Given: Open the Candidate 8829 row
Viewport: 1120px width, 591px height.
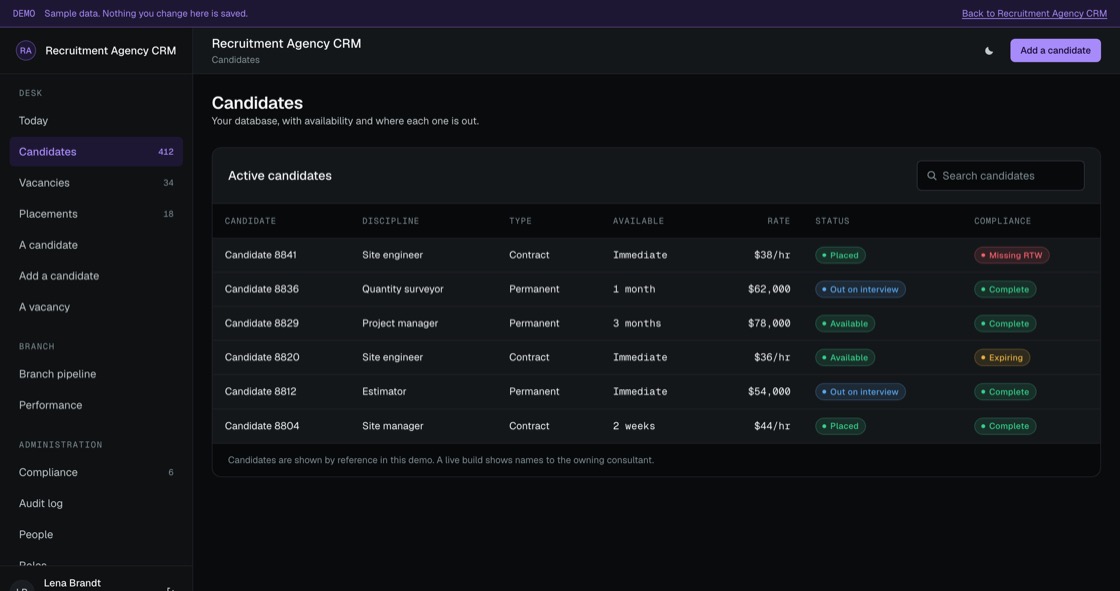Looking at the screenshot, I should point(656,324).
